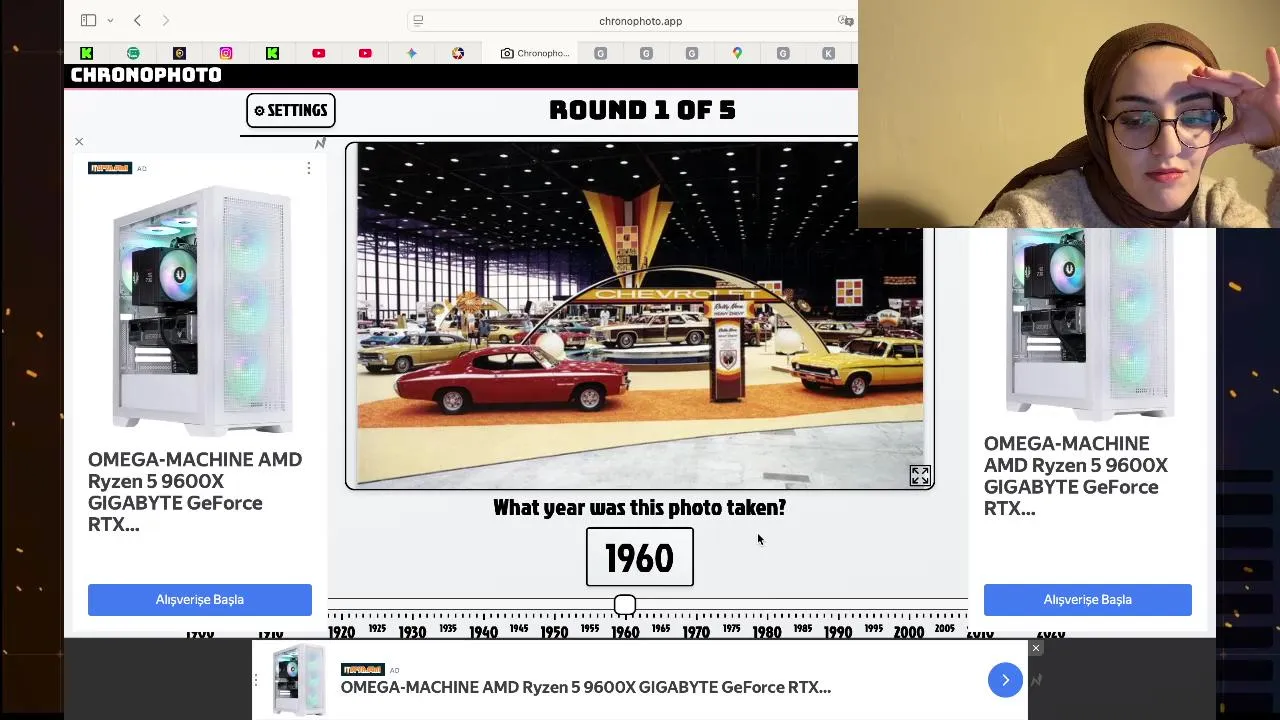
Task: Click 1970 on the year timeline
Action: tap(696, 632)
